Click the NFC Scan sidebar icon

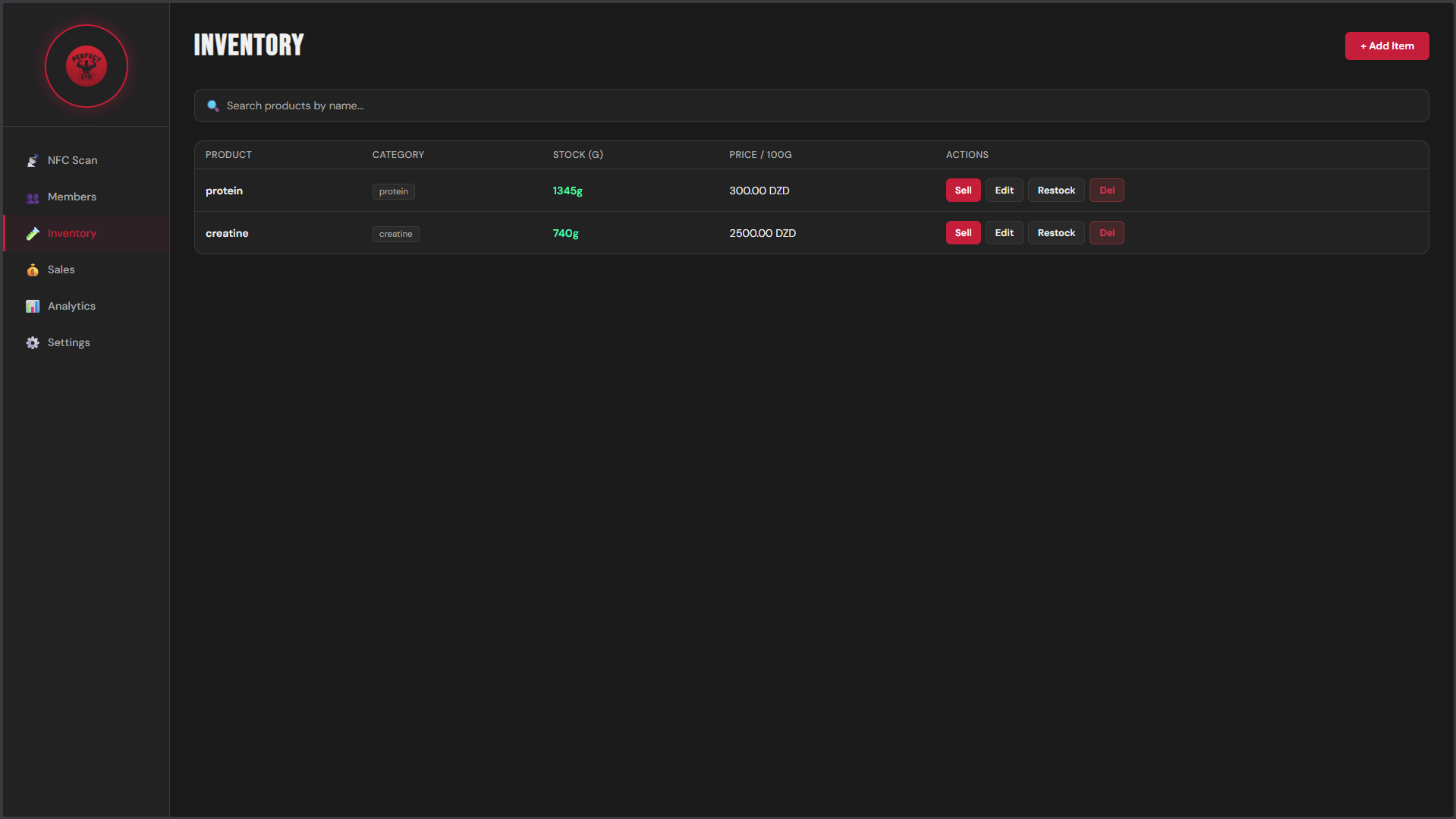click(x=33, y=160)
